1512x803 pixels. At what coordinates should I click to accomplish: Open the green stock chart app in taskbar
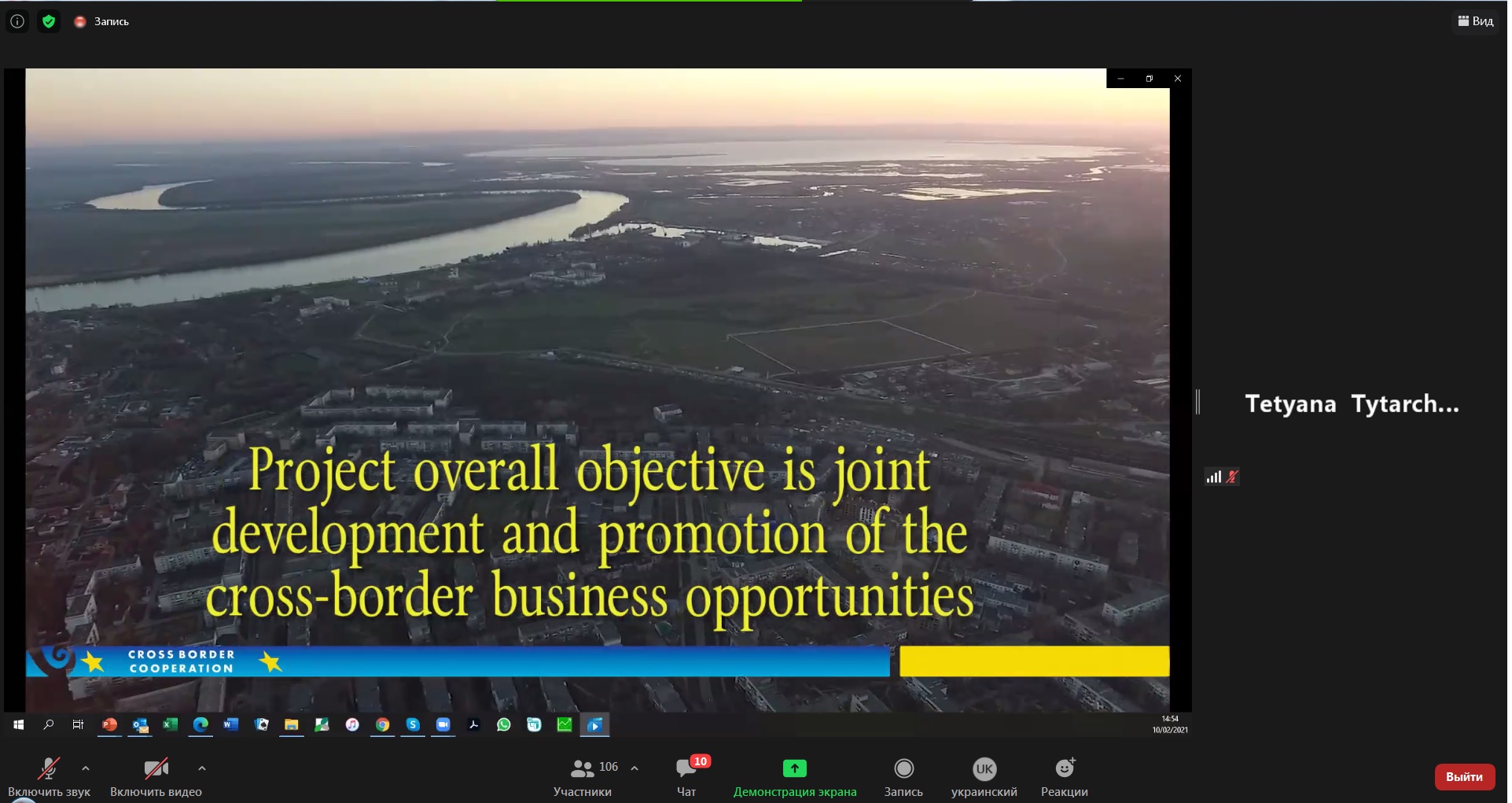coord(565,724)
